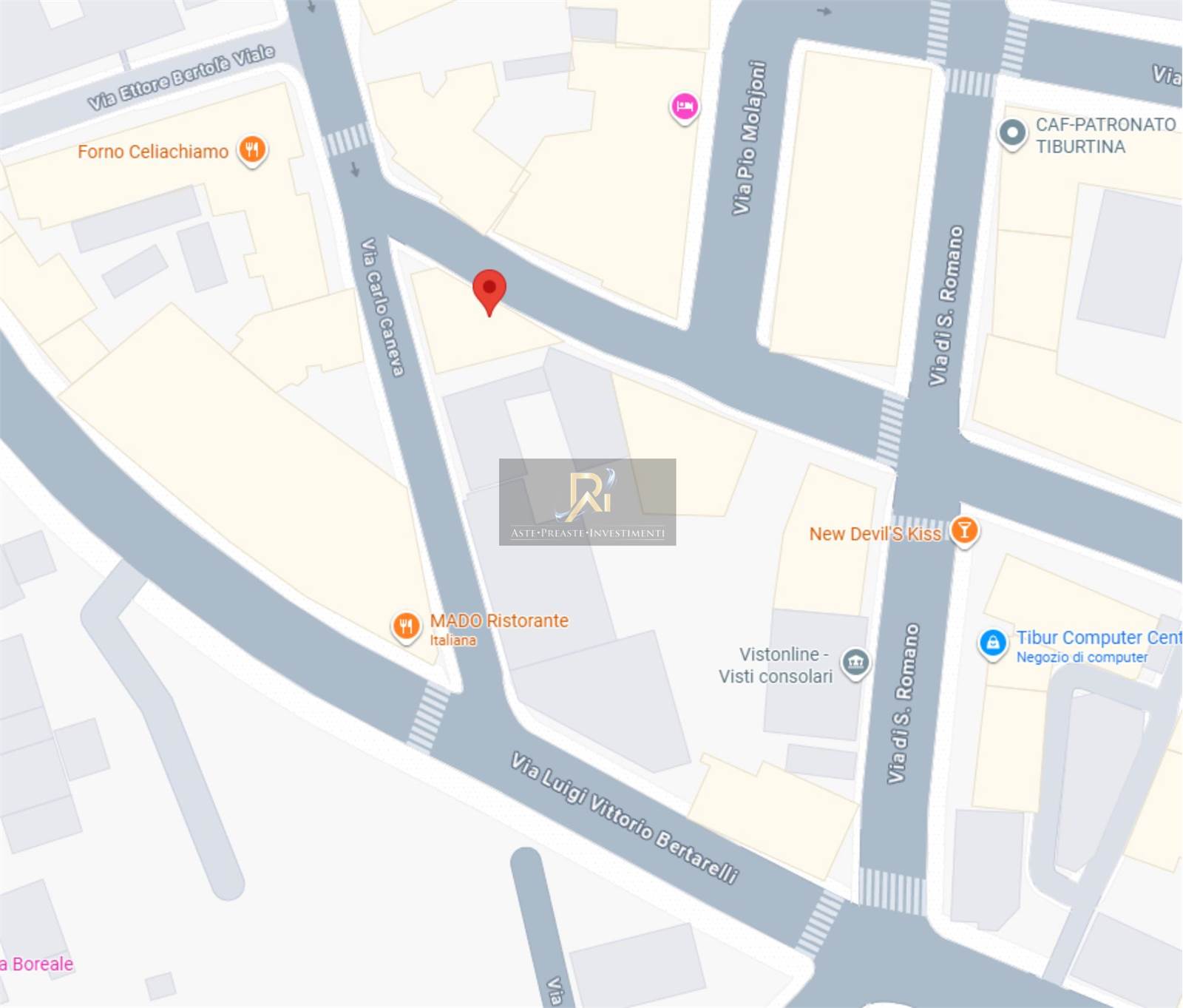Image resolution: width=1183 pixels, height=1008 pixels.
Task: Select the New Devil'S Kiss label
Action: pyautogui.click(x=875, y=534)
